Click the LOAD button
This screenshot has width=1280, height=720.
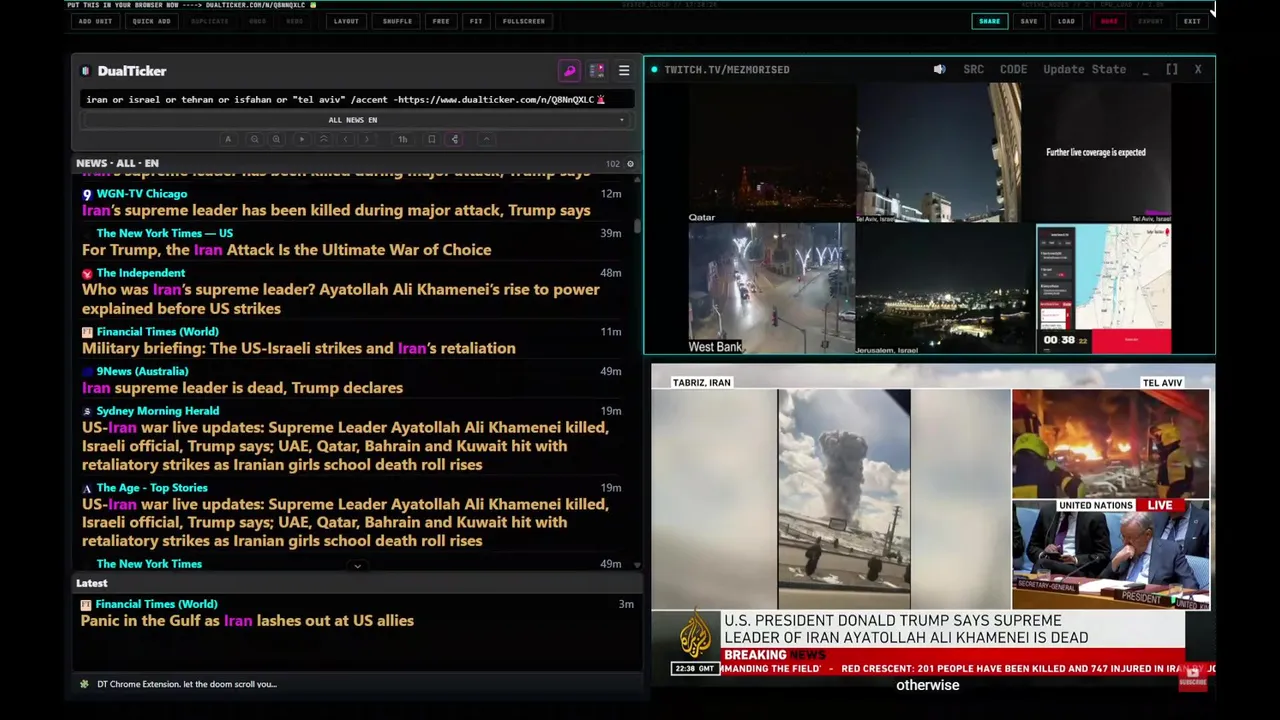point(1067,21)
